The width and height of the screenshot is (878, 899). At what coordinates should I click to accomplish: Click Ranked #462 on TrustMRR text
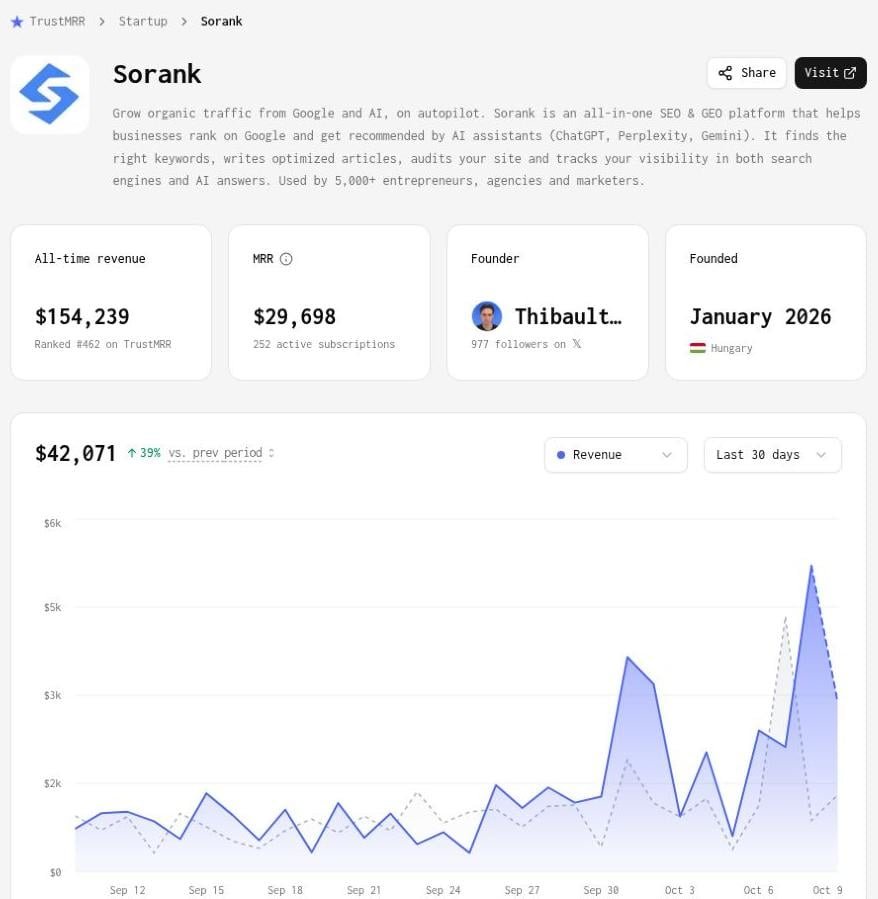pos(103,344)
